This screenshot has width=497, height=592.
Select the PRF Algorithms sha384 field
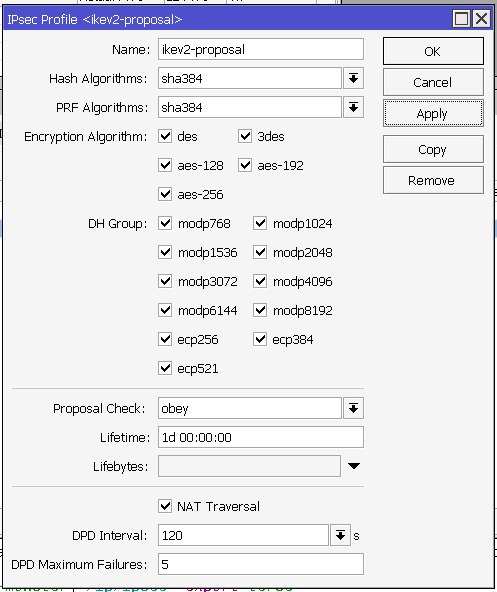click(250, 107)
